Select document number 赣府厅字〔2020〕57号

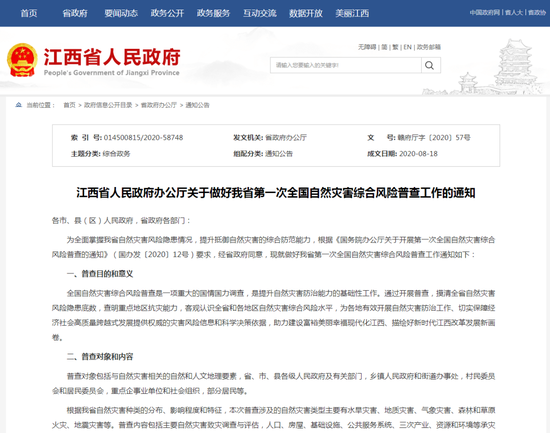(434, 138)
